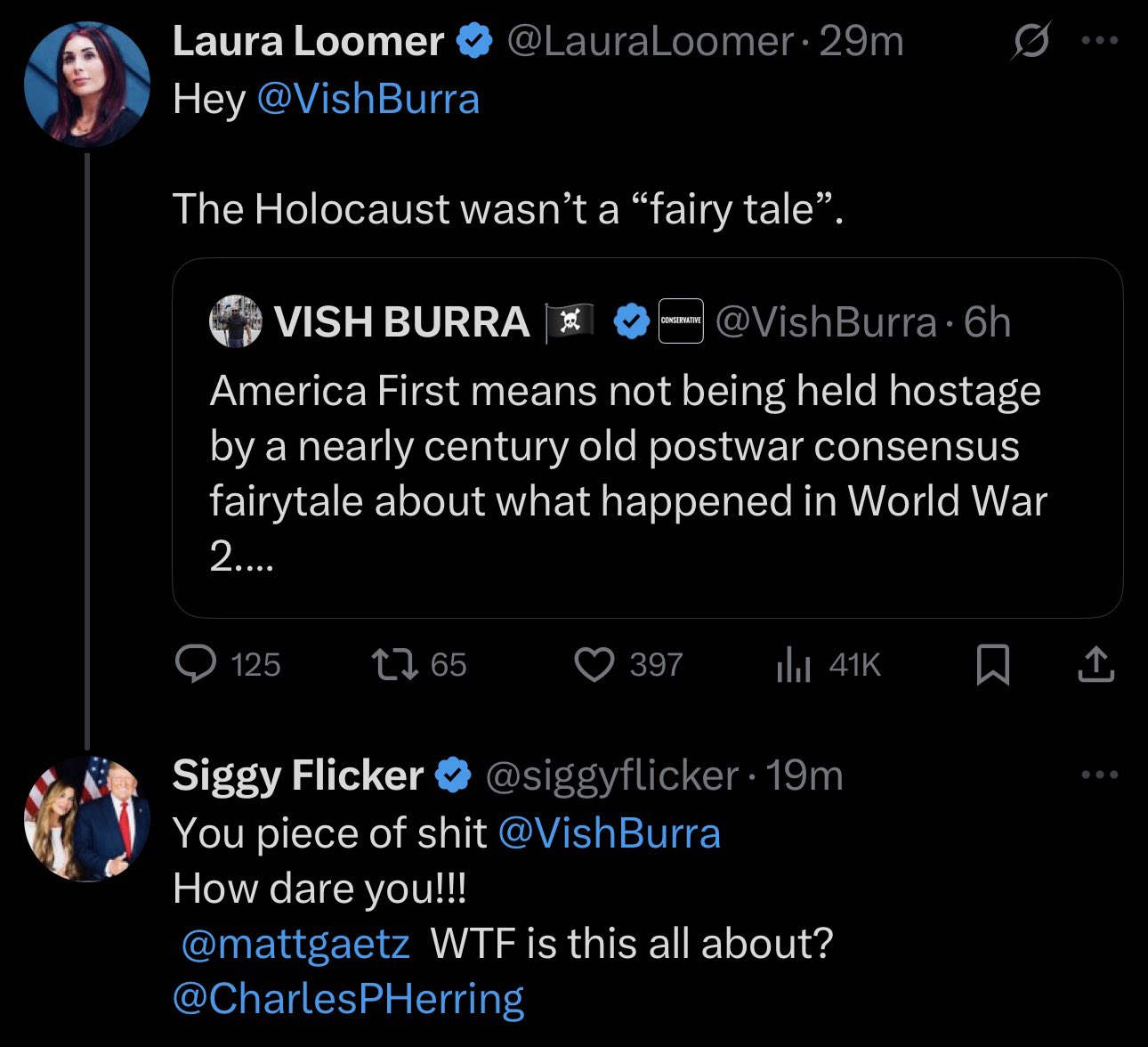Click @VishBurra mention in Siggy Flicker's reply
This screenshot has height=1047, width=1148.
click(610, 833)
